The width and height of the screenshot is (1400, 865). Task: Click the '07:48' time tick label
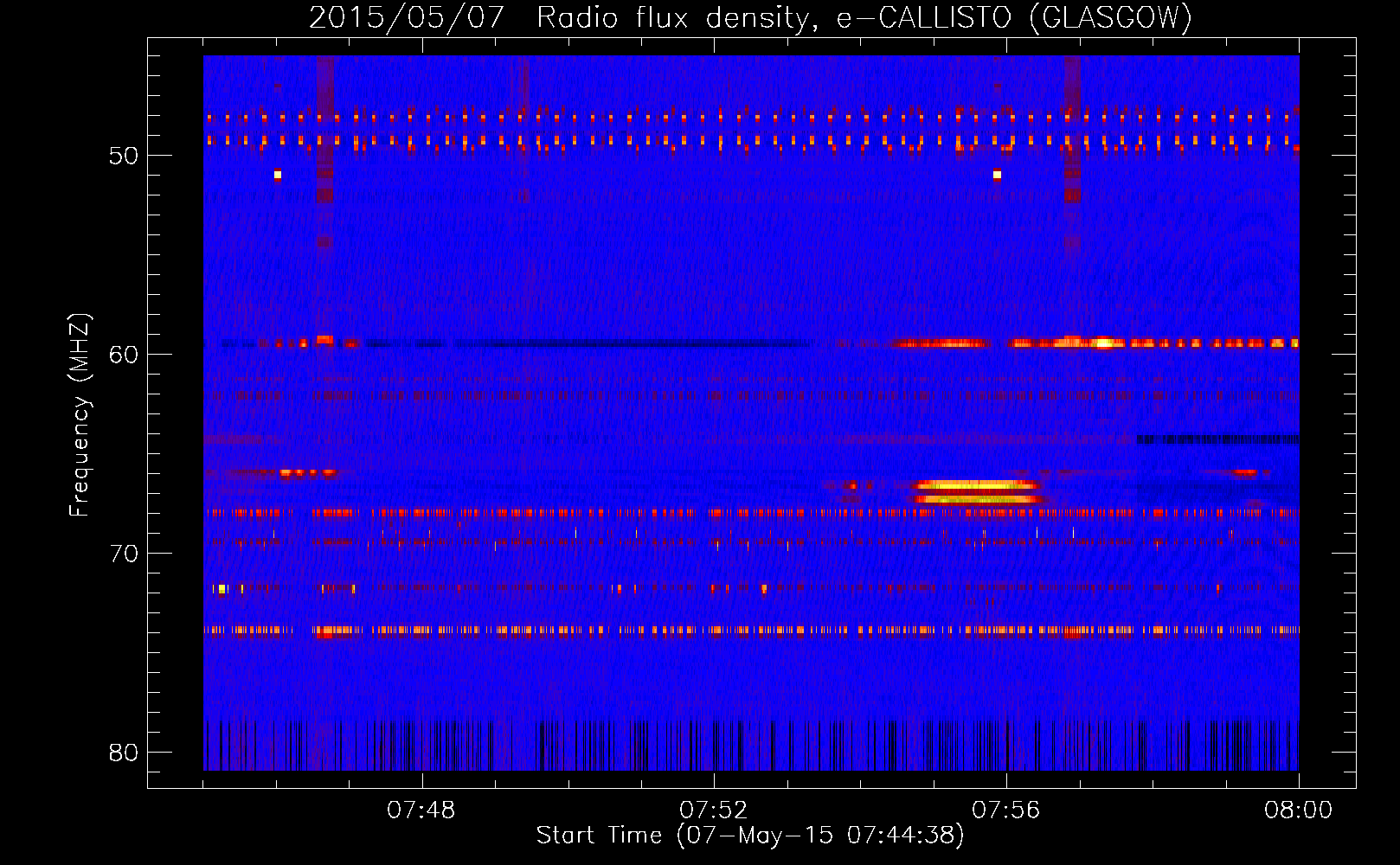[x=421, y=811]
